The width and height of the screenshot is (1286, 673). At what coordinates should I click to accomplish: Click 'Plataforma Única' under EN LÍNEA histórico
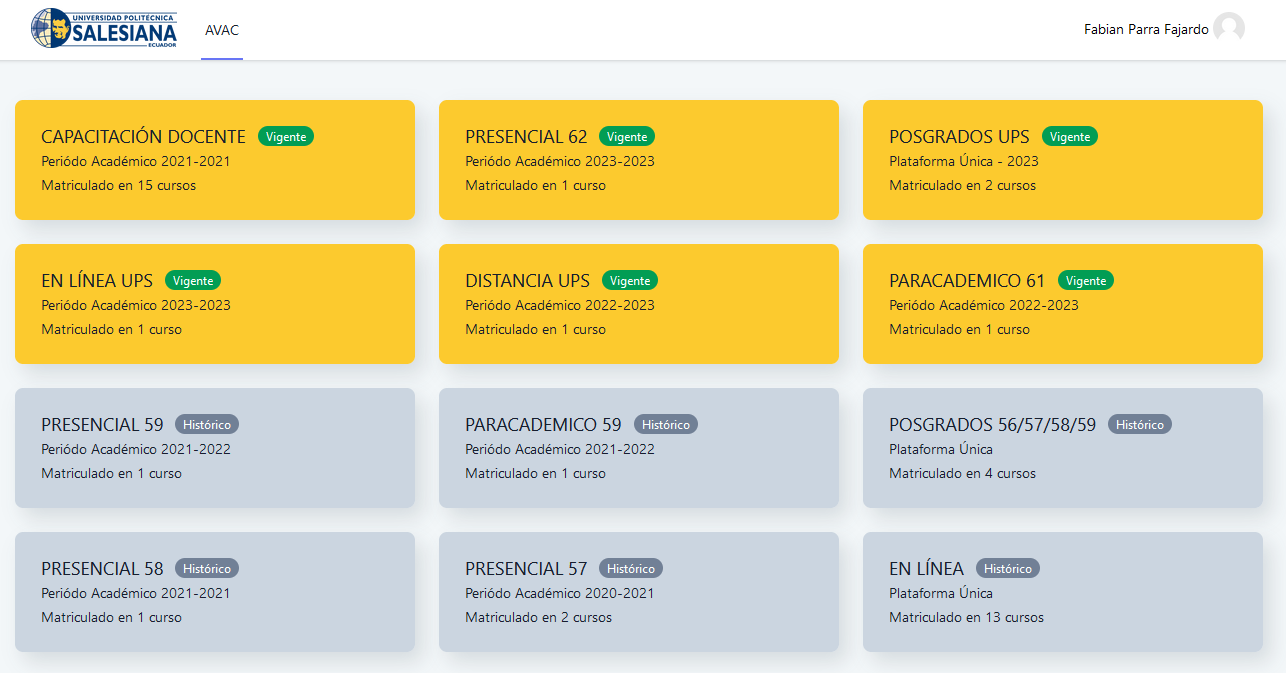coord(941,593)
